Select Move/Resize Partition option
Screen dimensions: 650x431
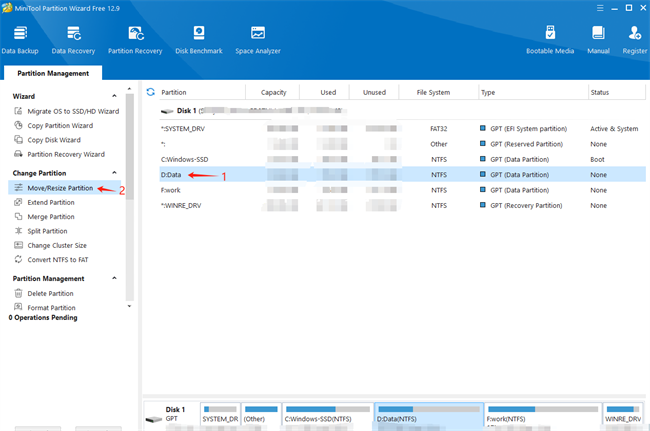point(60,188)
